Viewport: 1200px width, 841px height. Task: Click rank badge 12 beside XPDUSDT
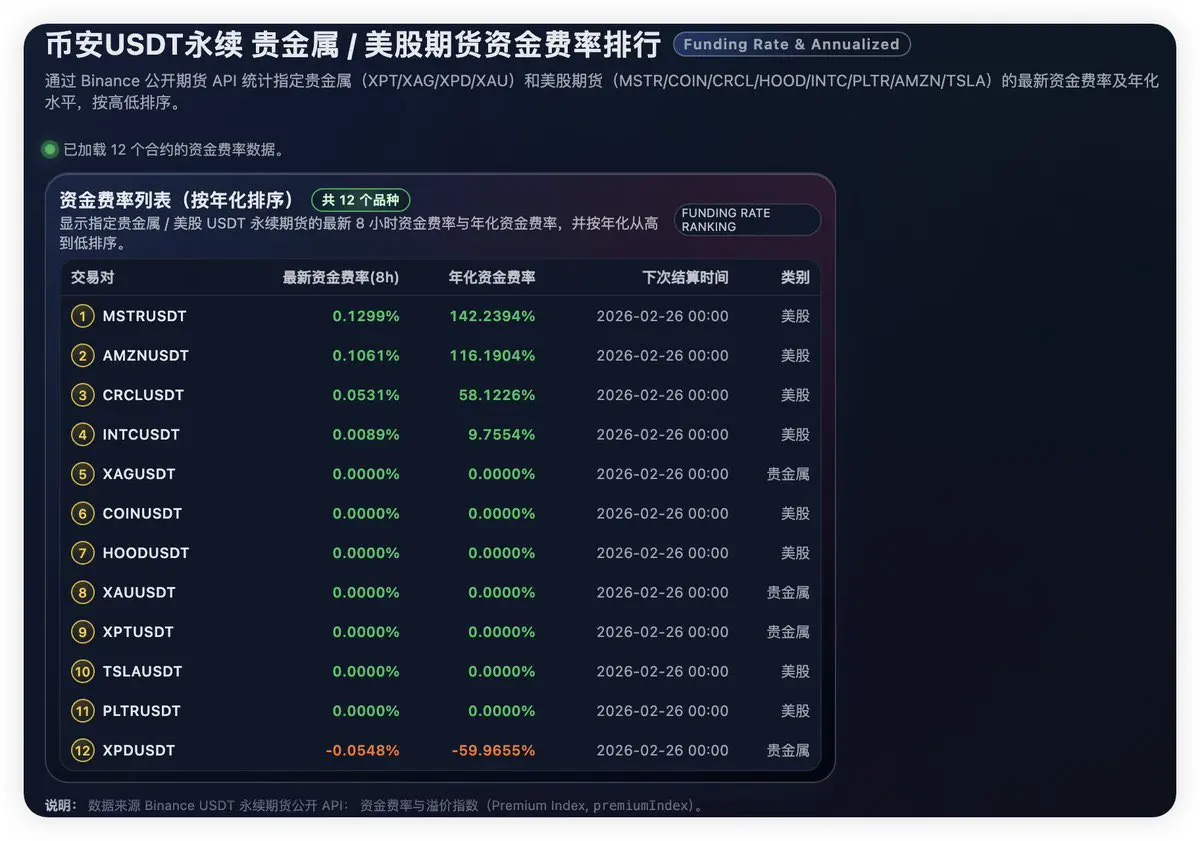[82, 751]
